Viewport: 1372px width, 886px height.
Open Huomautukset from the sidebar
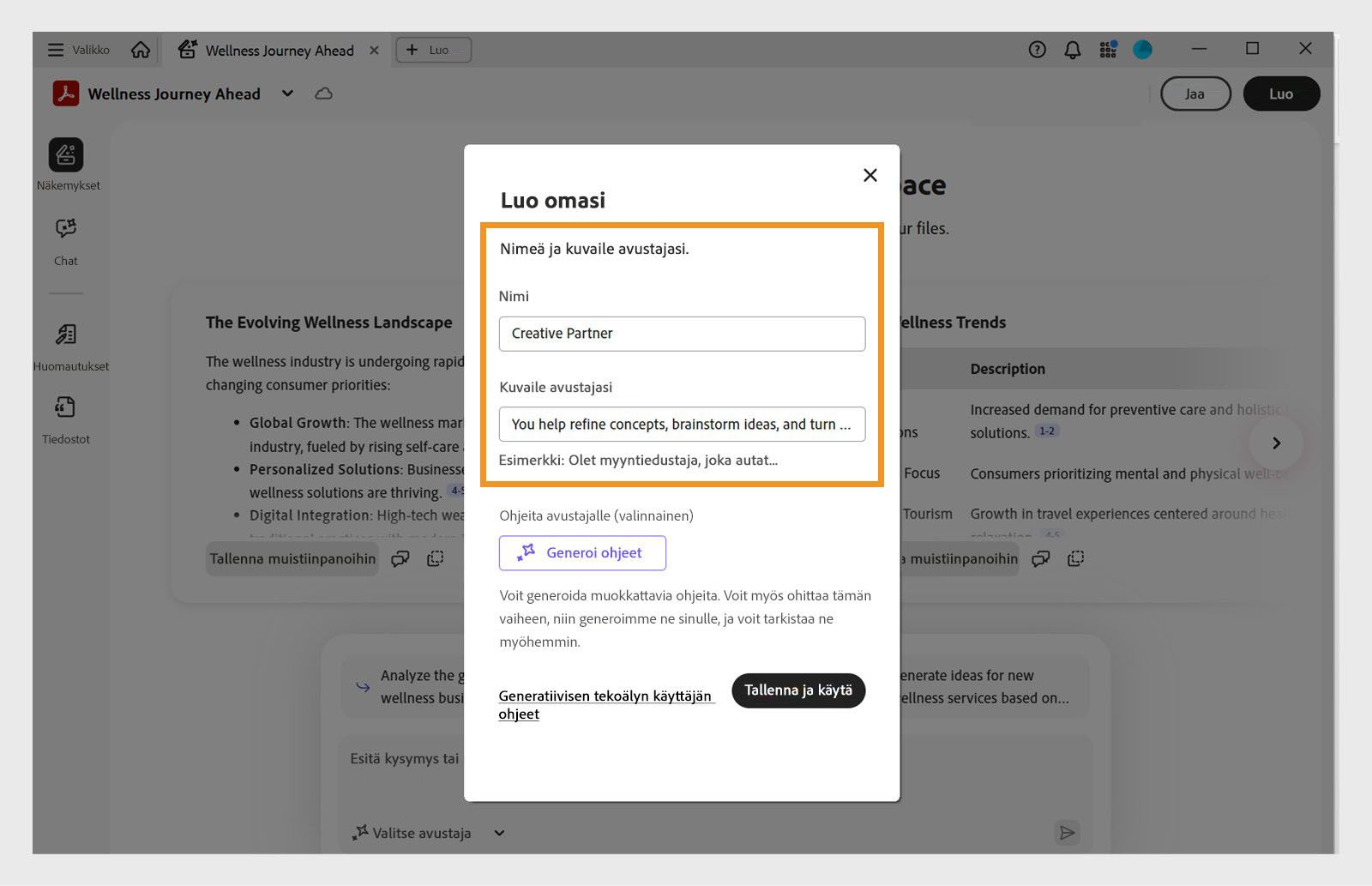click(65, 335)
